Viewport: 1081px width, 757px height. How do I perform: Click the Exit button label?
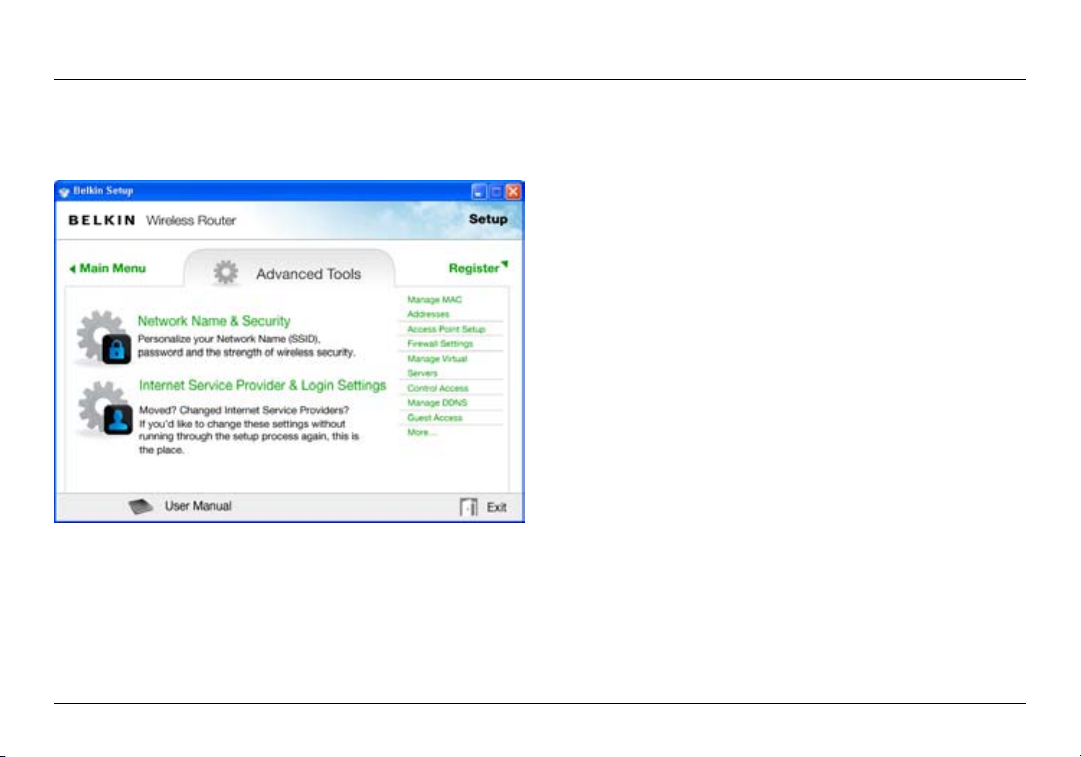pyautogui.click(x=496, y=507)
